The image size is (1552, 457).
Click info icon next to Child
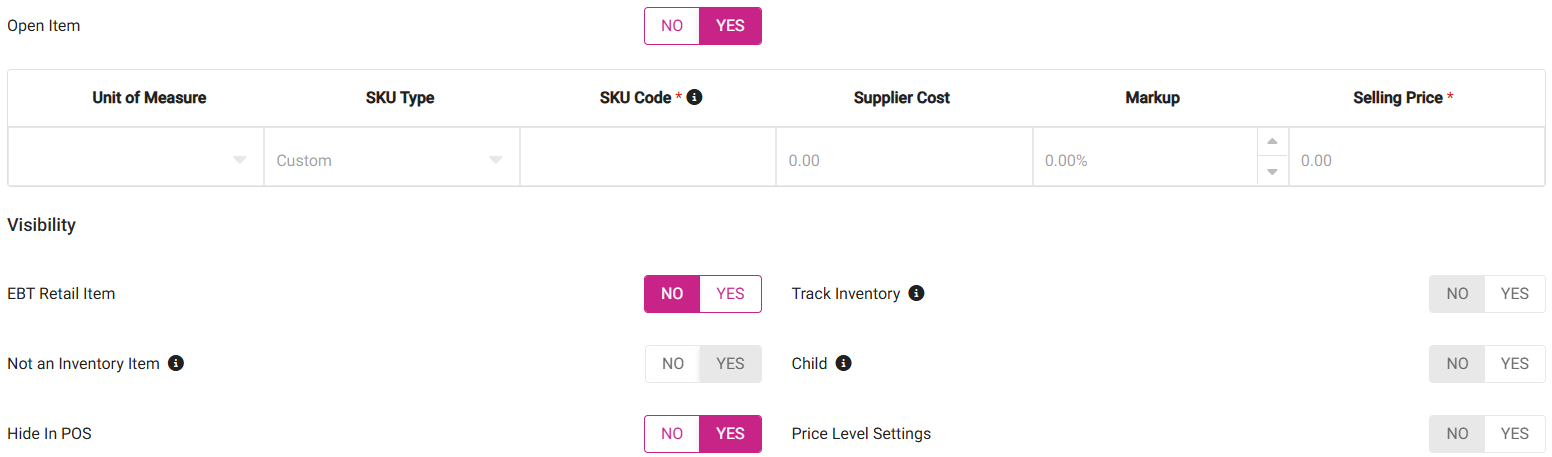point(843,363)
